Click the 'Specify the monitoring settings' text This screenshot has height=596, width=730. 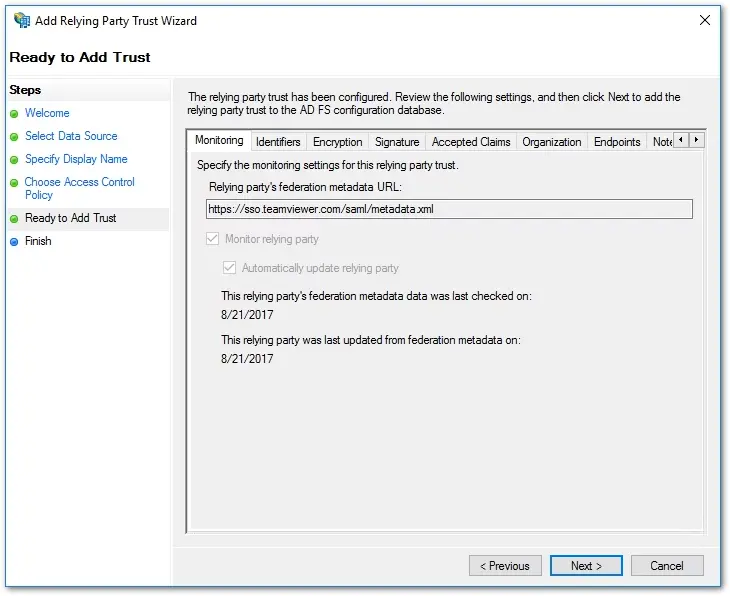click(328, 165)
